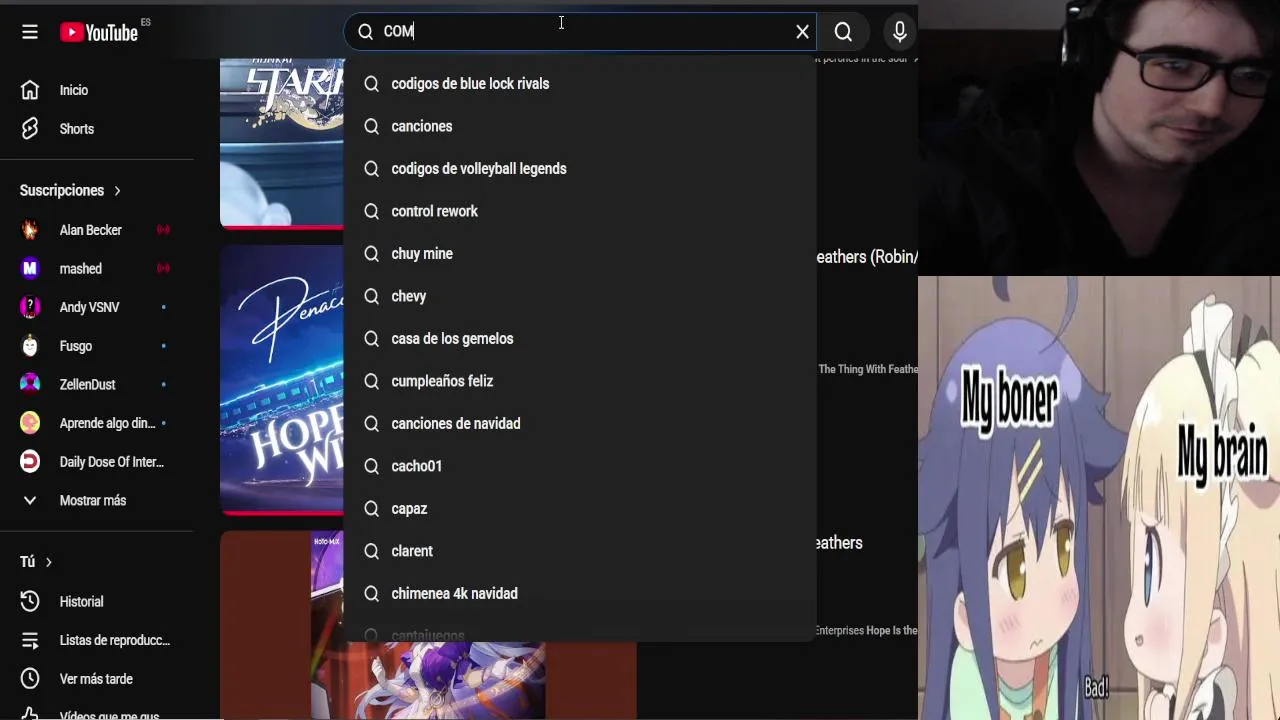Select suggestion capaz
Viewport: 1280px width, 720px height.
click(580, 509)
